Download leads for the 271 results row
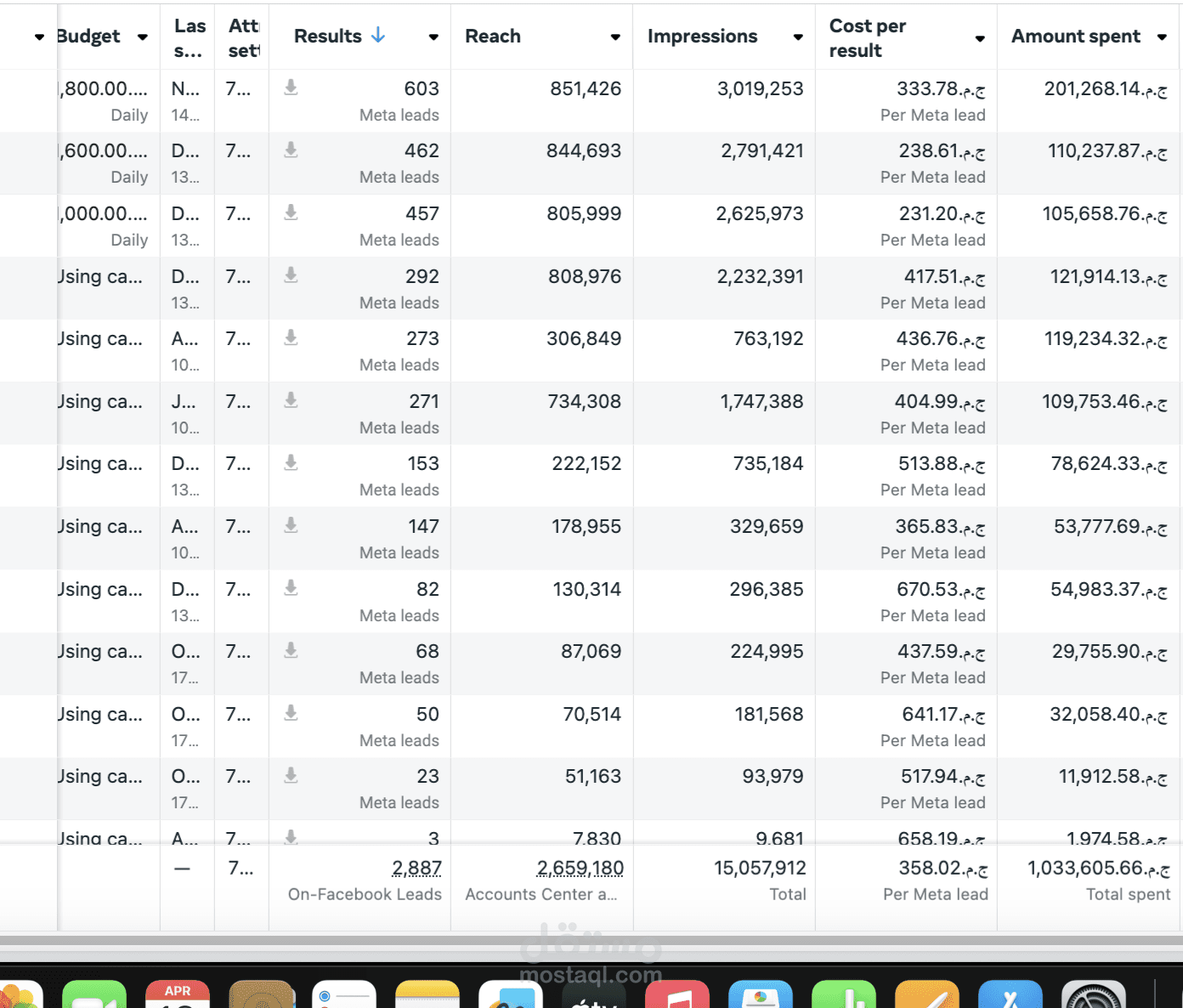Screen dimensions: 1183x1008 coord(291,400)
